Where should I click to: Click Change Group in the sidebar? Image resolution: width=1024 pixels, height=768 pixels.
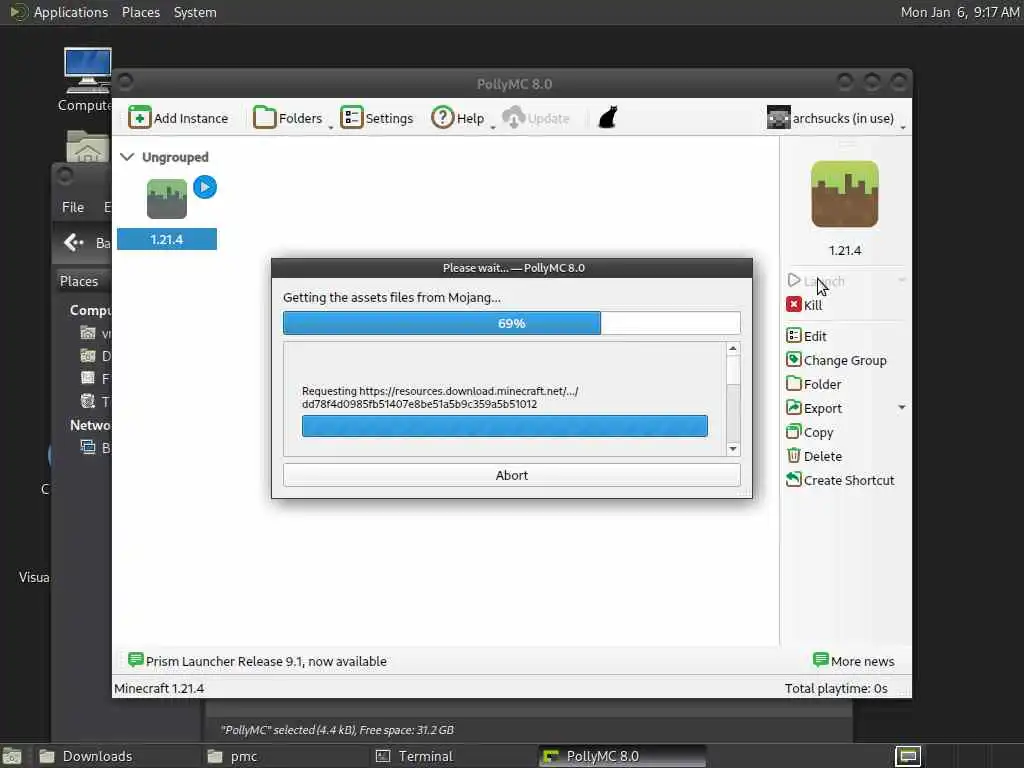[x=837, y=360]
